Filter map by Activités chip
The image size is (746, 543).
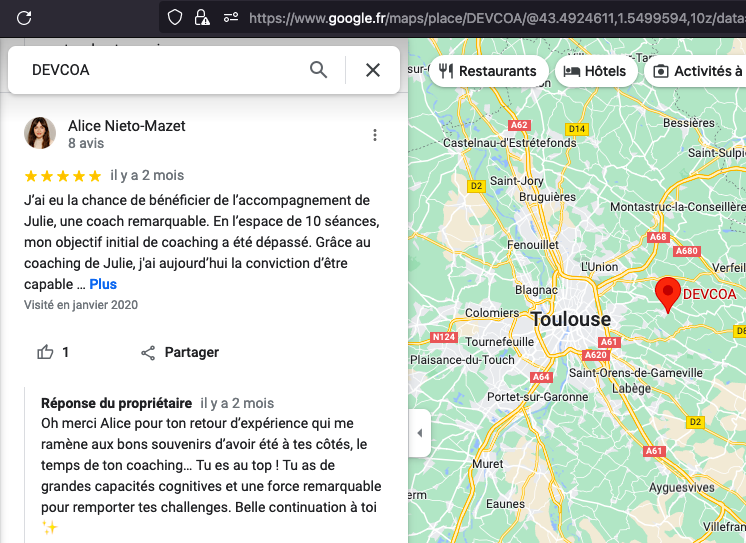[x=696, y=71]
